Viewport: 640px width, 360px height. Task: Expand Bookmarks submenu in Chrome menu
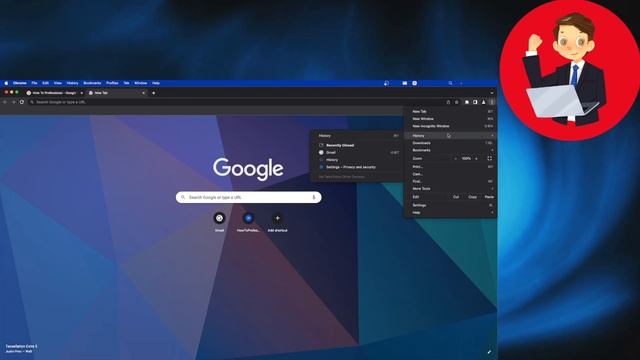451,150
